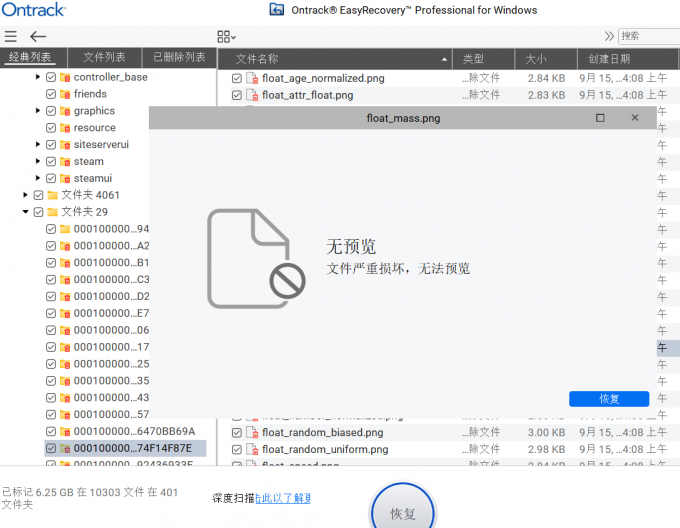The image size is (680, 528).
Task: Switch to the 已删除列表 tab
Action: [179, 57]
